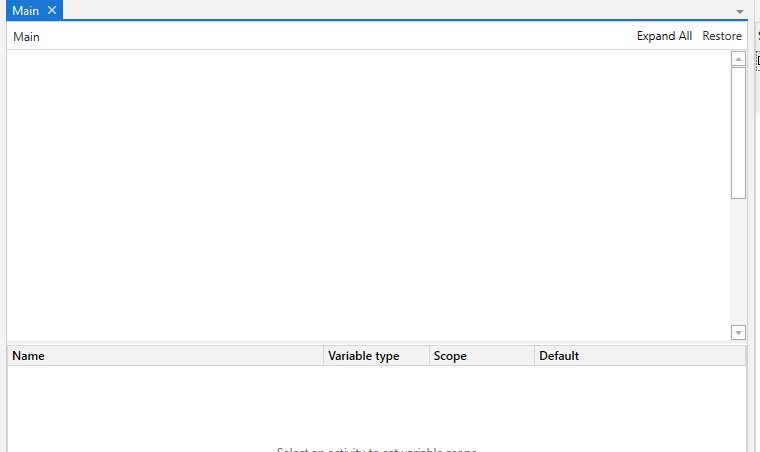Click Restore in the designer header

tap(722, 36)
